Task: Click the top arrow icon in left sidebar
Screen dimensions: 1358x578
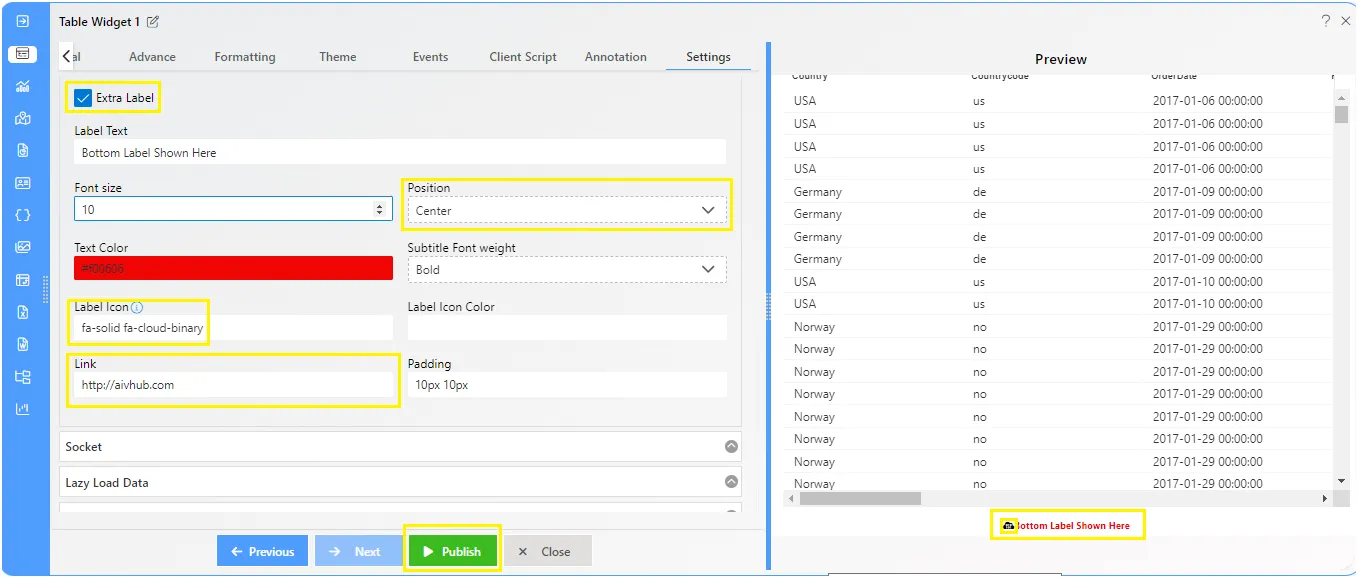Action: (23, 21)
